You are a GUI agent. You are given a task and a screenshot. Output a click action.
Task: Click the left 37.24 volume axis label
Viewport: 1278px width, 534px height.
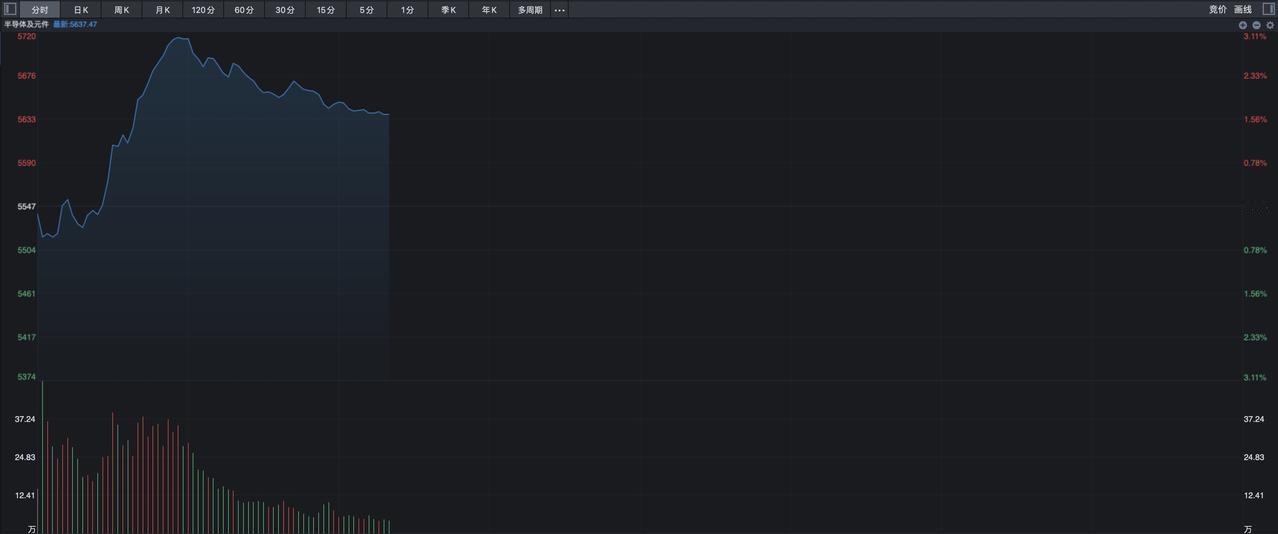point(25,419)
